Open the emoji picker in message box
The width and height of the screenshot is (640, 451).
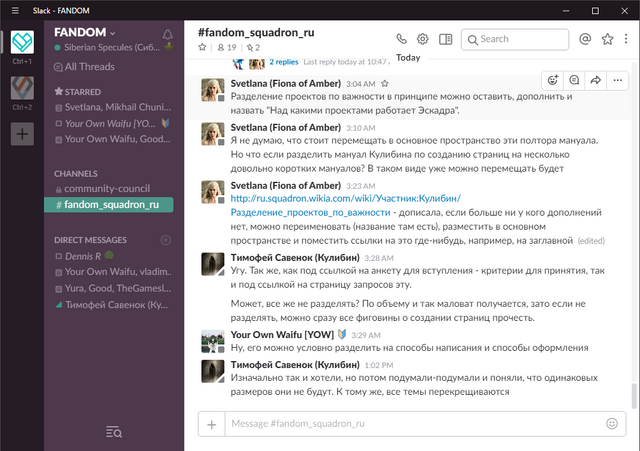(x=612, y=424)
